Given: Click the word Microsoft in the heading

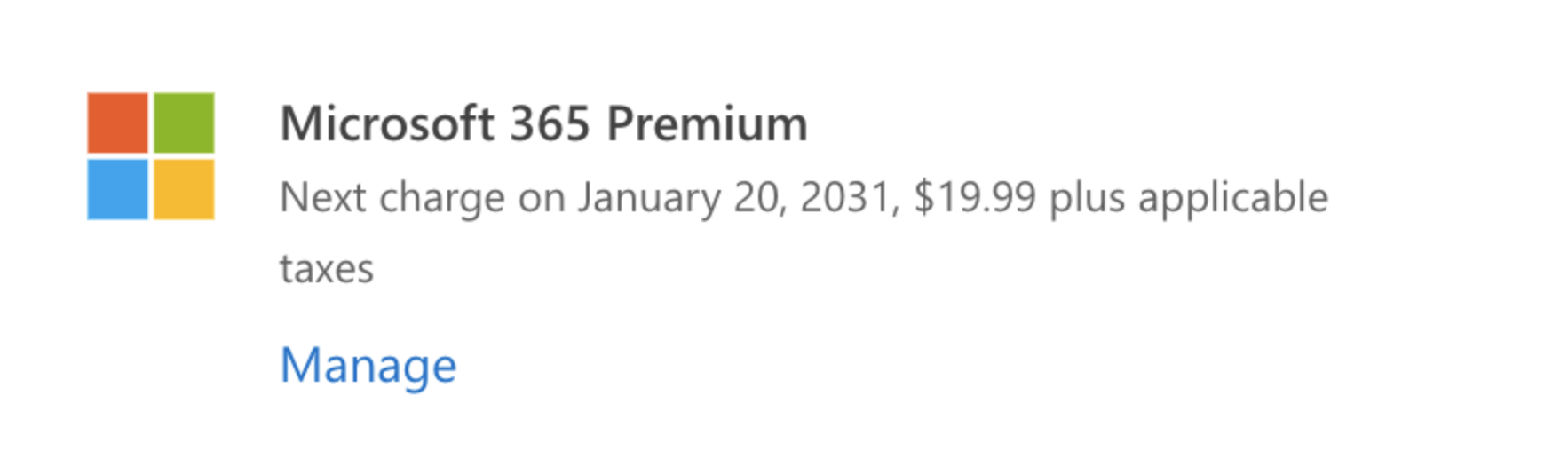Looking at the screenshot, I should (x=386, y=123).
